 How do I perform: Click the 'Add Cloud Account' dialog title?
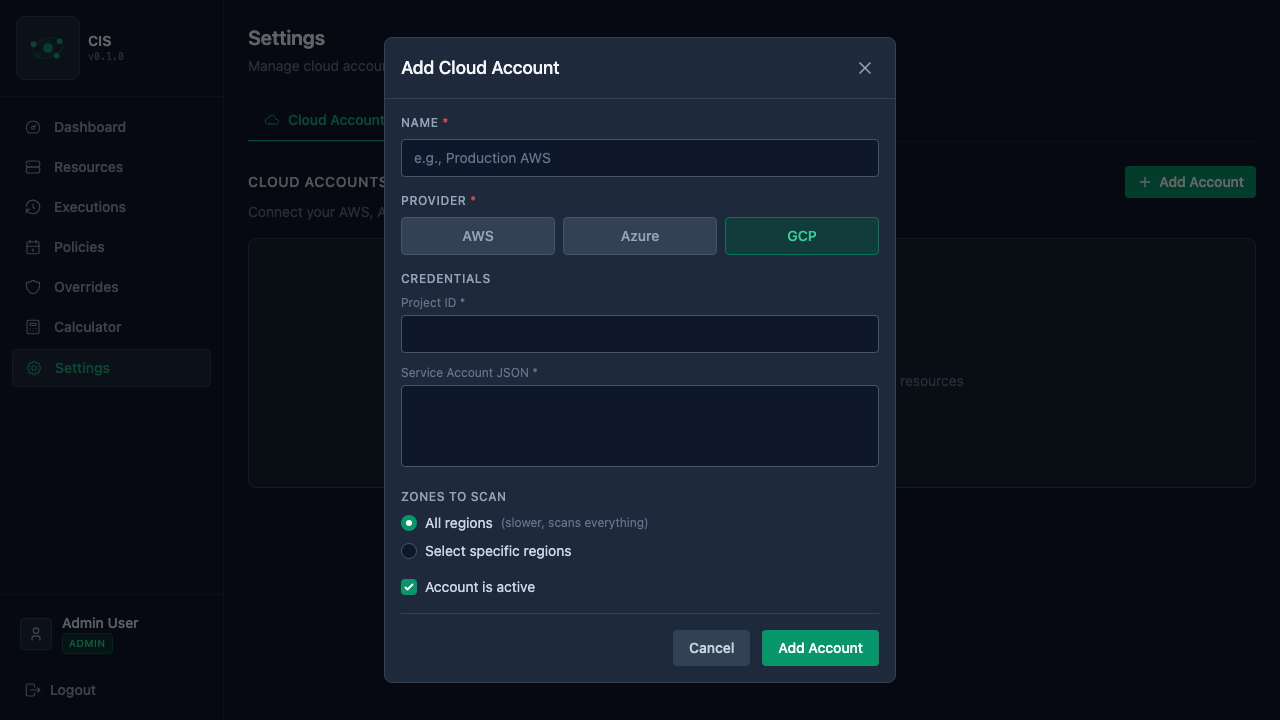point(480,68)
